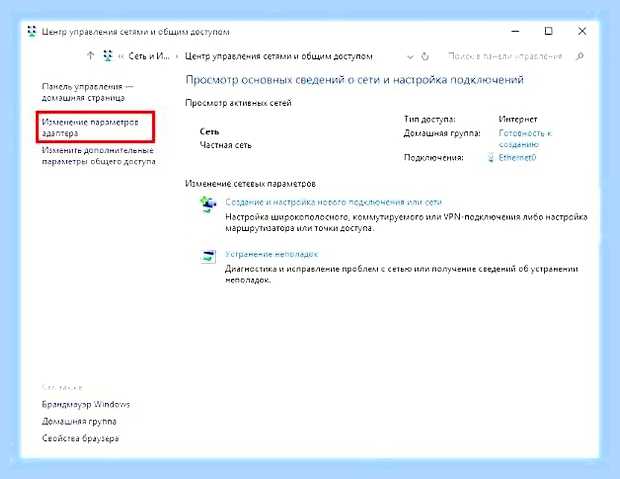Click the Up arrow navigation icon
Screen dimensions: 620x479
91,56
